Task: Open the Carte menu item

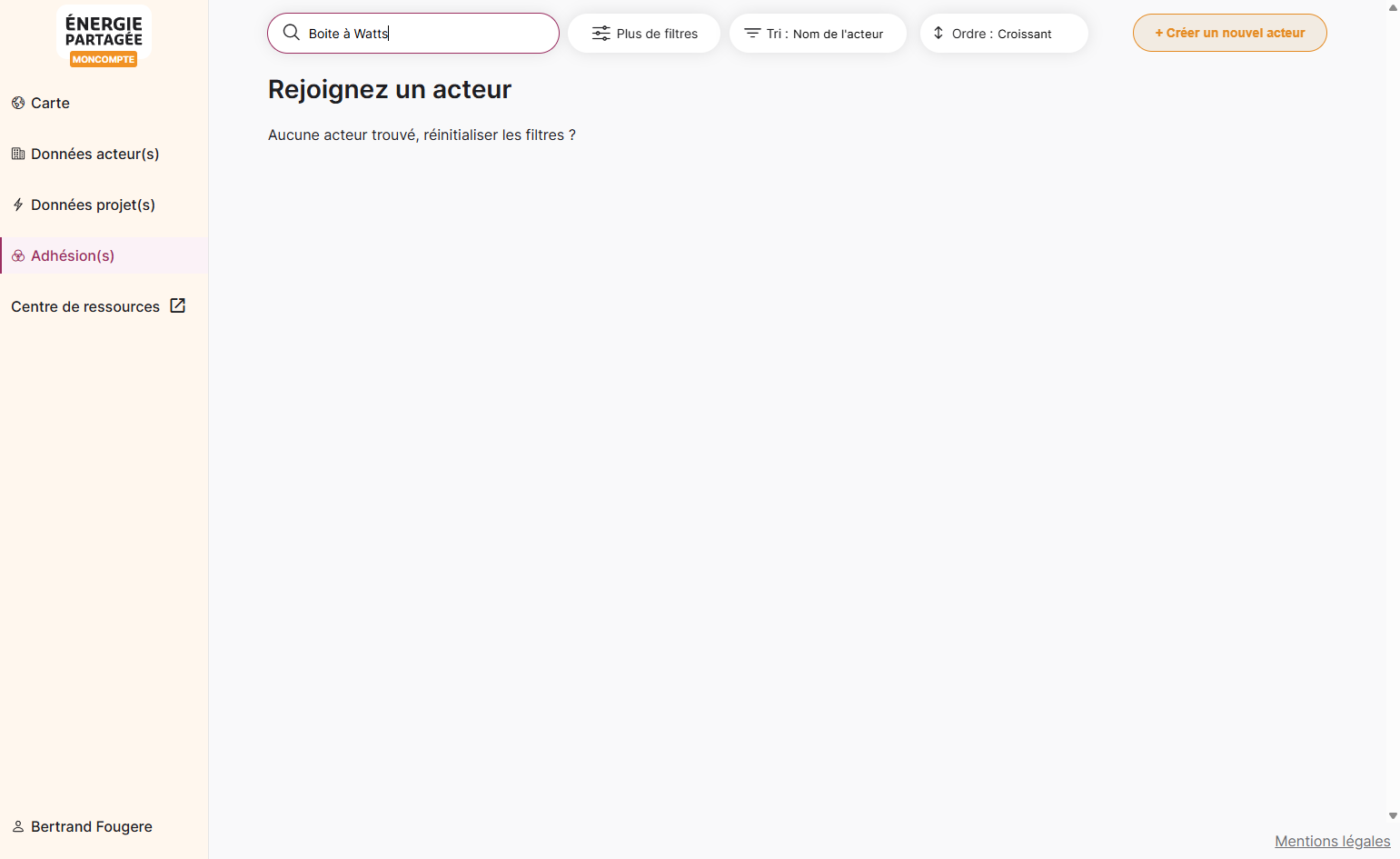Action: pos(104,103)
